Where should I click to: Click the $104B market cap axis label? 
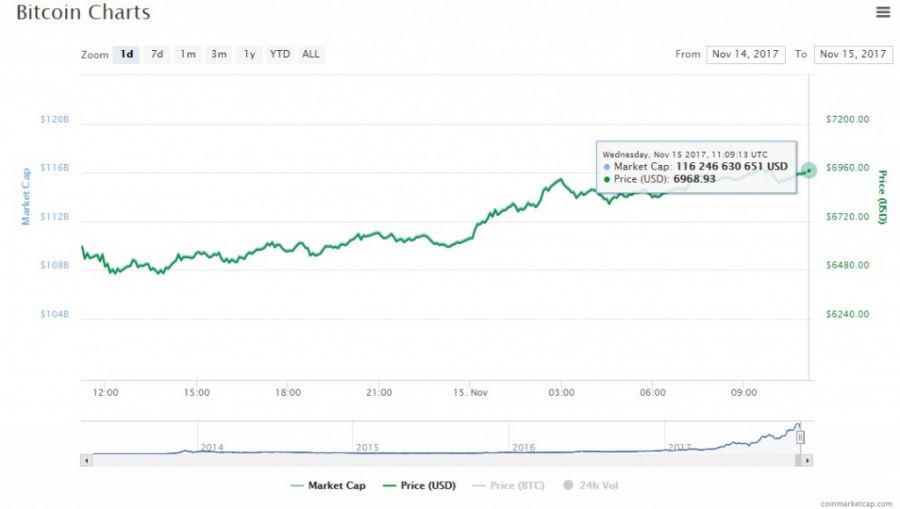pyautogui.click(x=55, y=314)
